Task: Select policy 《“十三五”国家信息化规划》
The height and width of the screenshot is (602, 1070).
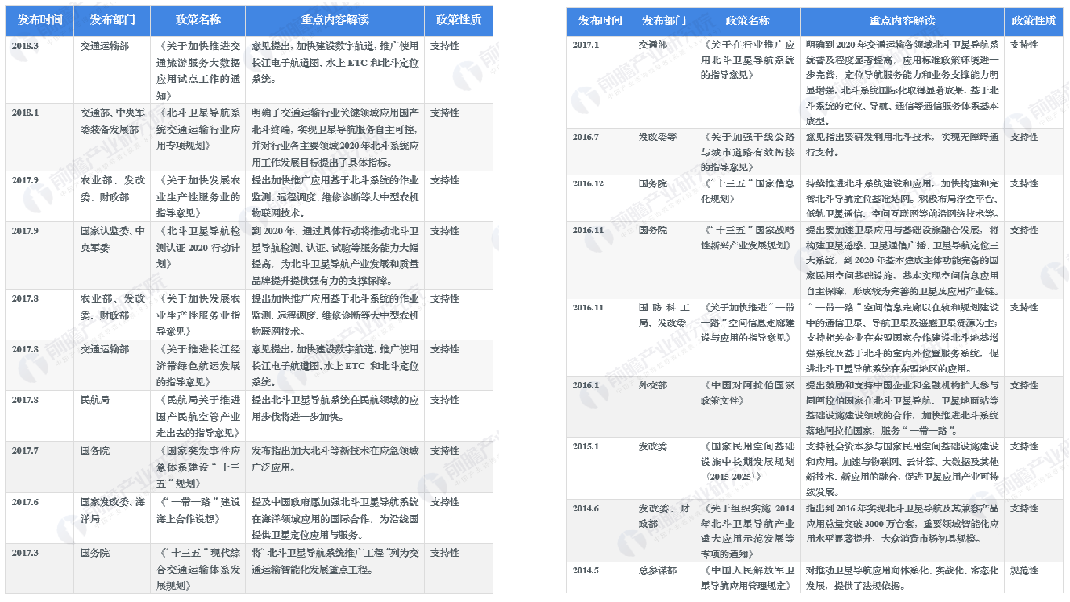Action: pos(747,191)
